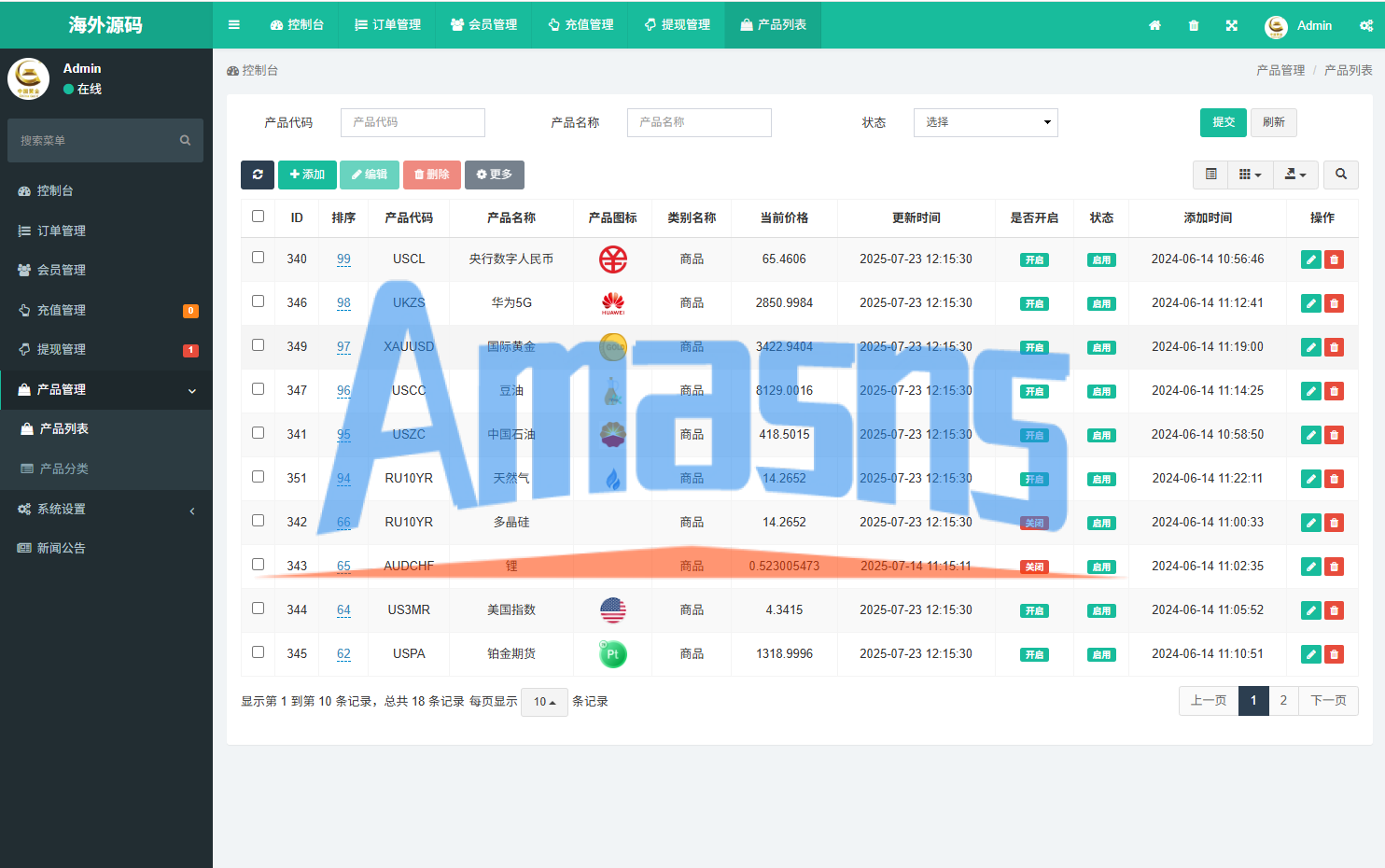1385x868 pixels.
Task: Open the 订单管理 top menu
Action: (388, 25)
